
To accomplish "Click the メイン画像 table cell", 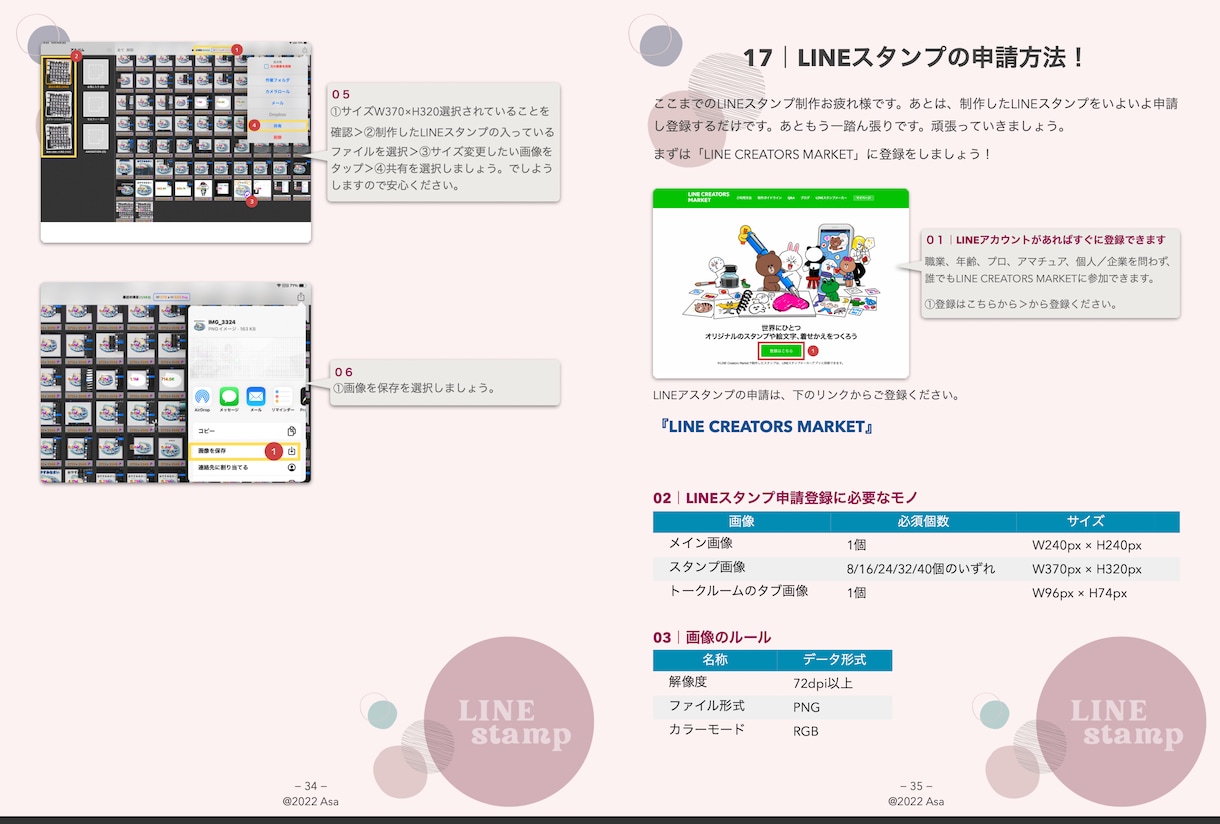I will pos(701,543).
